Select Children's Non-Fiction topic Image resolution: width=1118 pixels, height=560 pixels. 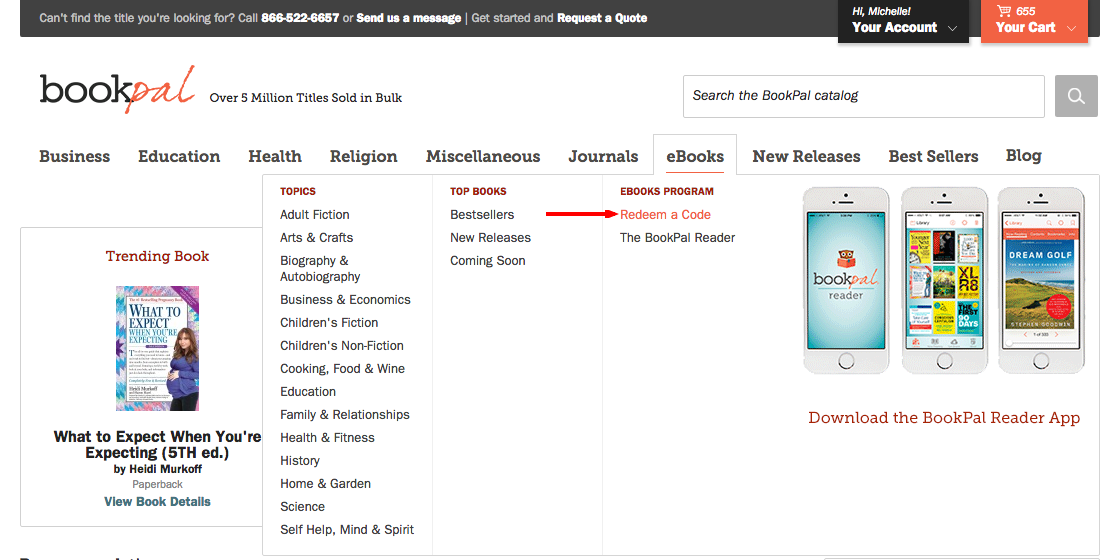coord(342,345)
